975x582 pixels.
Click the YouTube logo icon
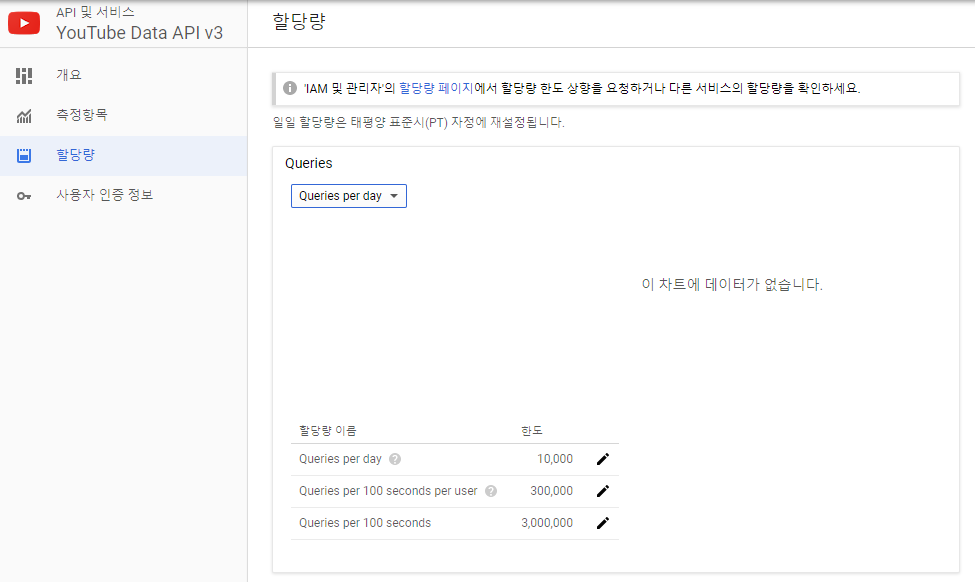click(x=24, y=24)
